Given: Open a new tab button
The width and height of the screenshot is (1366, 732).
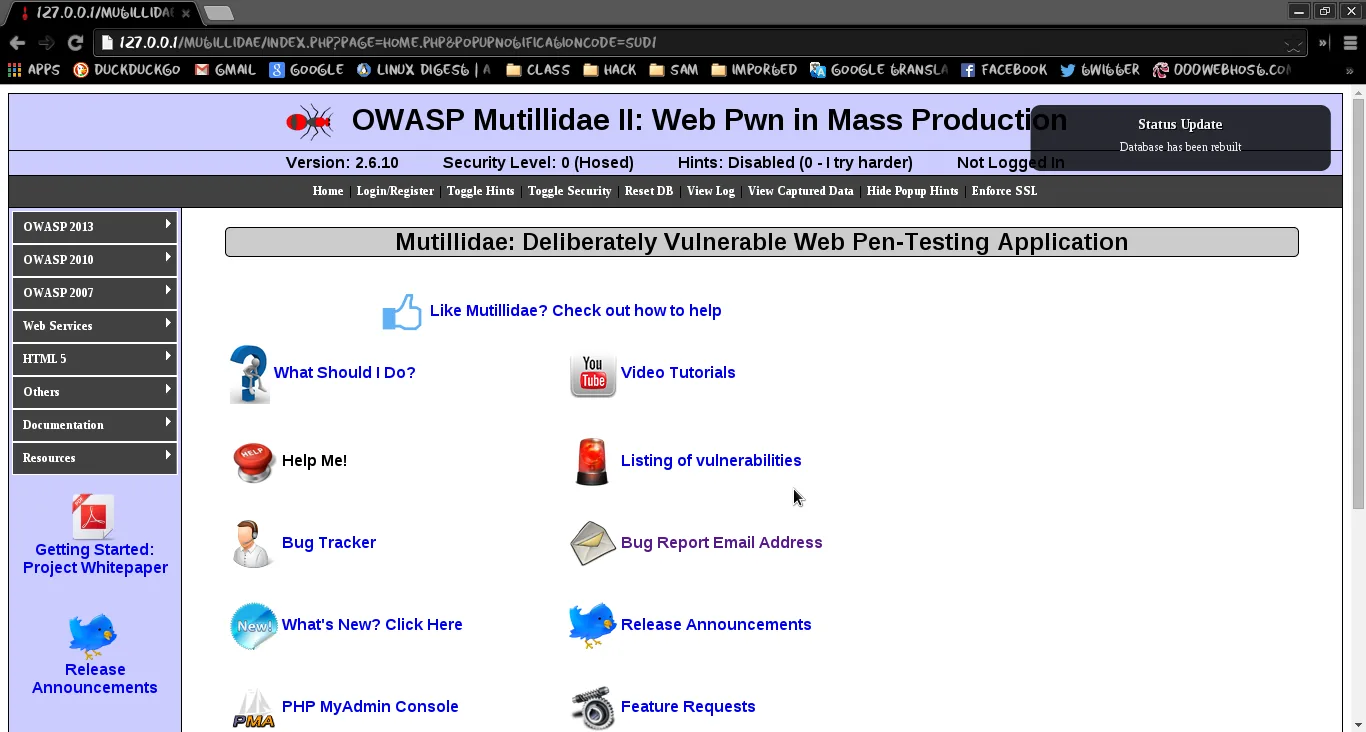Looking at the screenshot, I should 218,13.
